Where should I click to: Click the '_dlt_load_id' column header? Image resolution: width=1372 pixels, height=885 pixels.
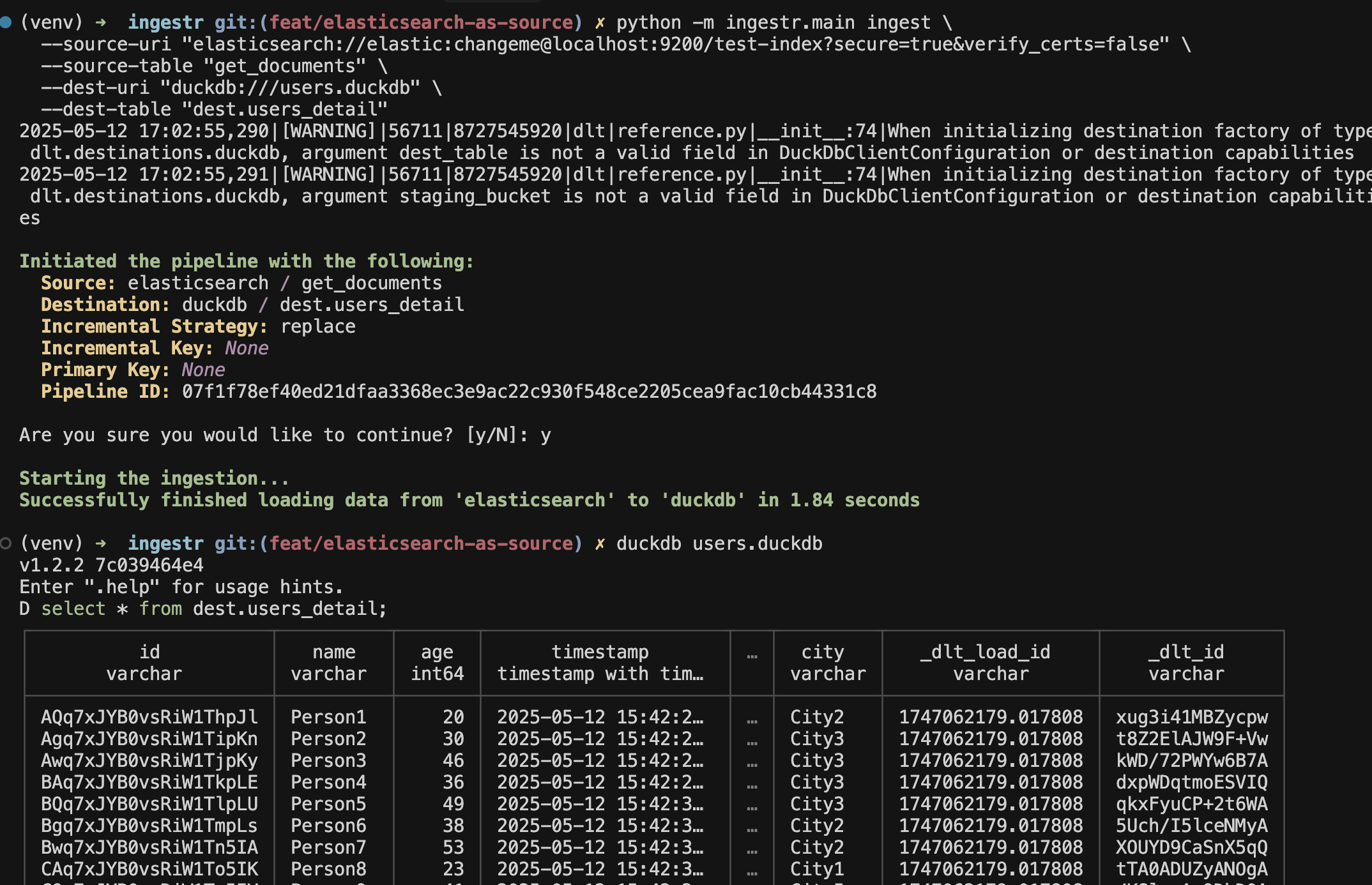point(991,663)
